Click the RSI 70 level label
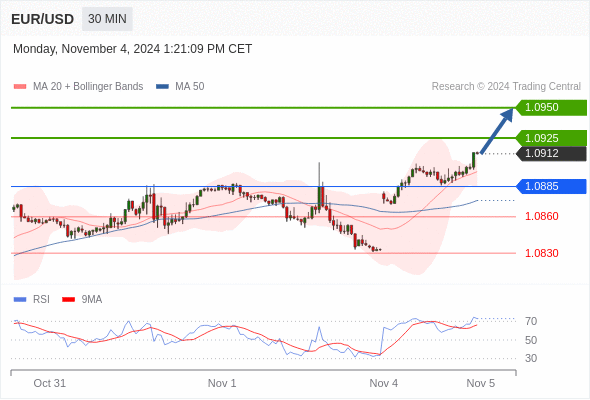The image size is (590, 400). 531,321
